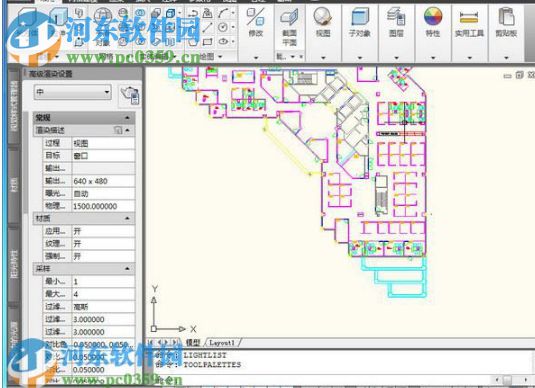This screenshot has height=388, width=535.
Task: Select the Ellipse draw tool
Action: 223,41
